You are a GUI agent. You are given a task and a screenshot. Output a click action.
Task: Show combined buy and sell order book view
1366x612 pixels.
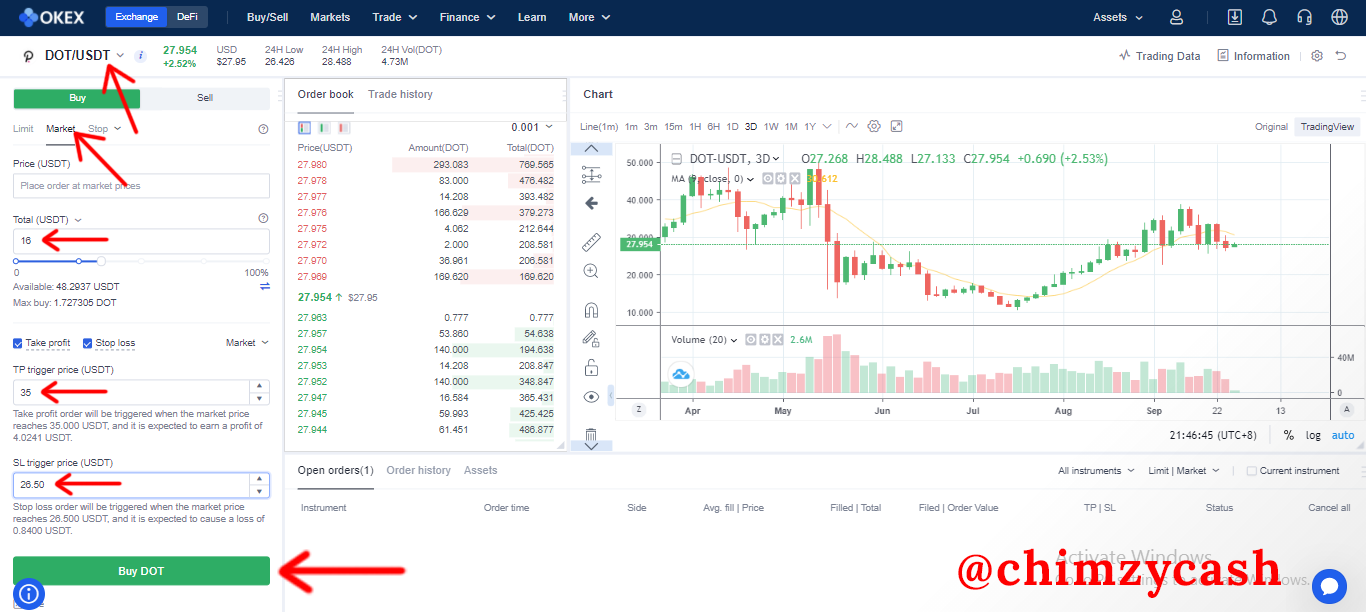click(x=304, y=128)
